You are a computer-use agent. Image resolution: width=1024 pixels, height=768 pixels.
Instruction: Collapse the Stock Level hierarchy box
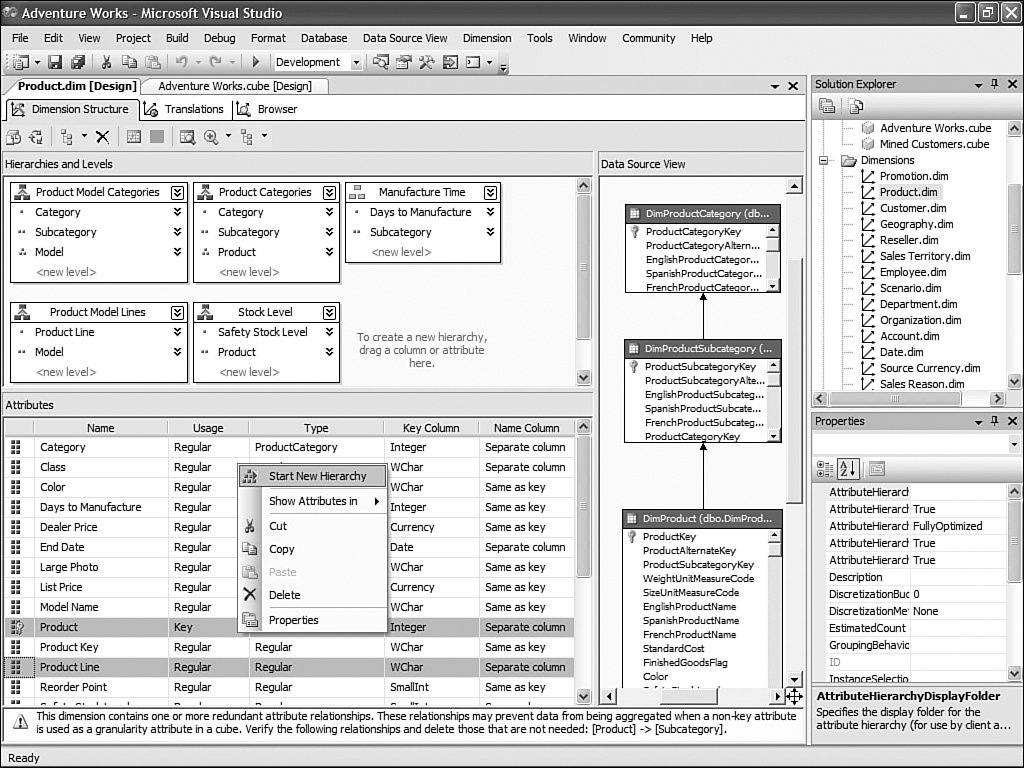(329, 312)
